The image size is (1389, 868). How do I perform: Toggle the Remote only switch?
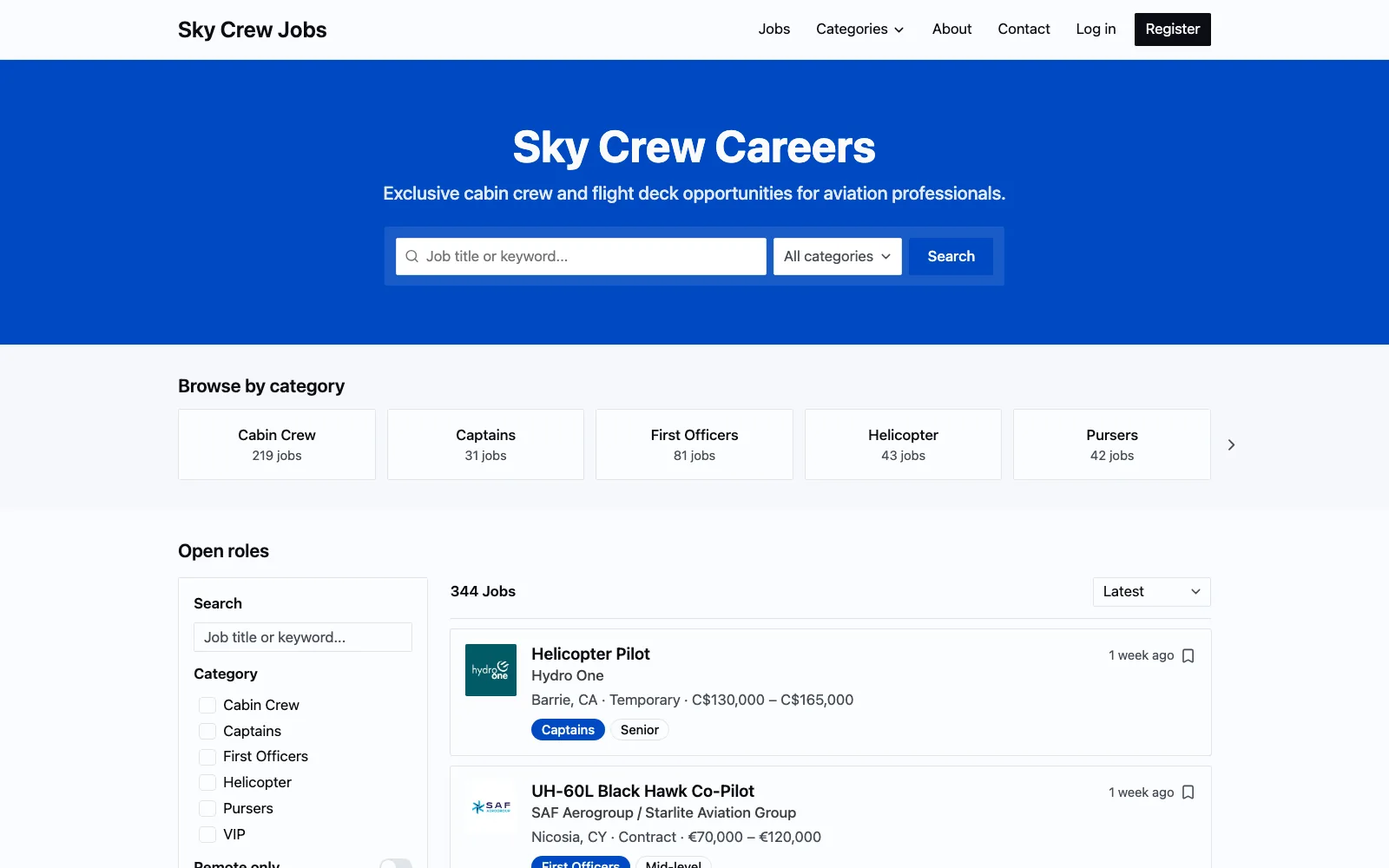pyautogui.click(x=396, y=864)
